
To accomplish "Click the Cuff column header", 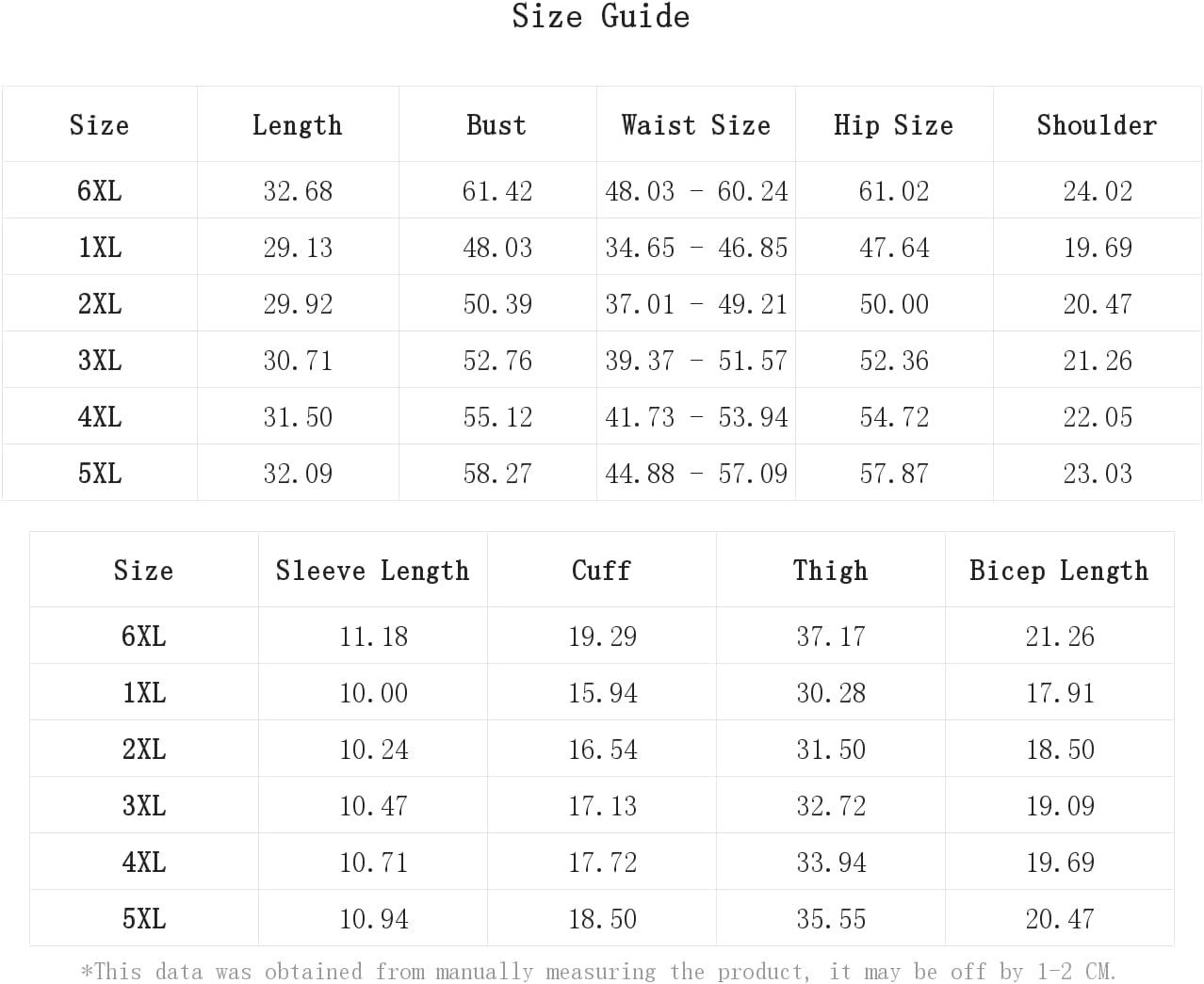I will [x=601, y=571].
